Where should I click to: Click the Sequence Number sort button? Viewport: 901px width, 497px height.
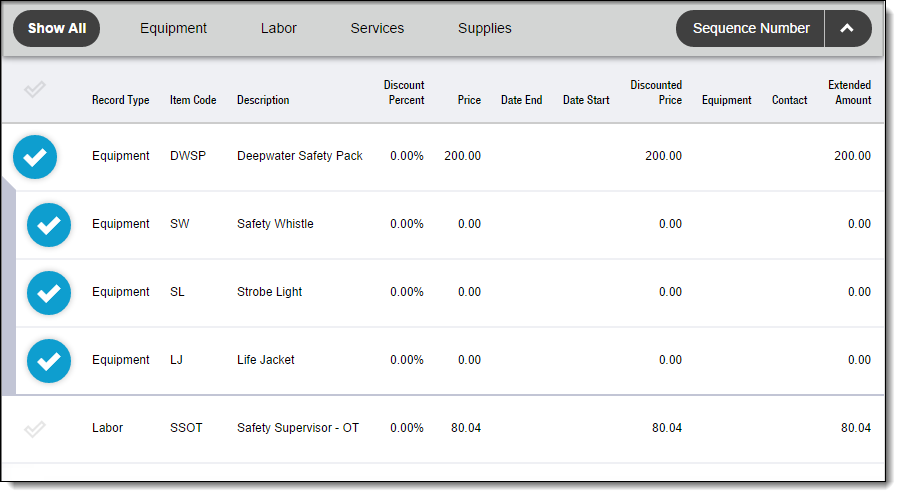750,28
